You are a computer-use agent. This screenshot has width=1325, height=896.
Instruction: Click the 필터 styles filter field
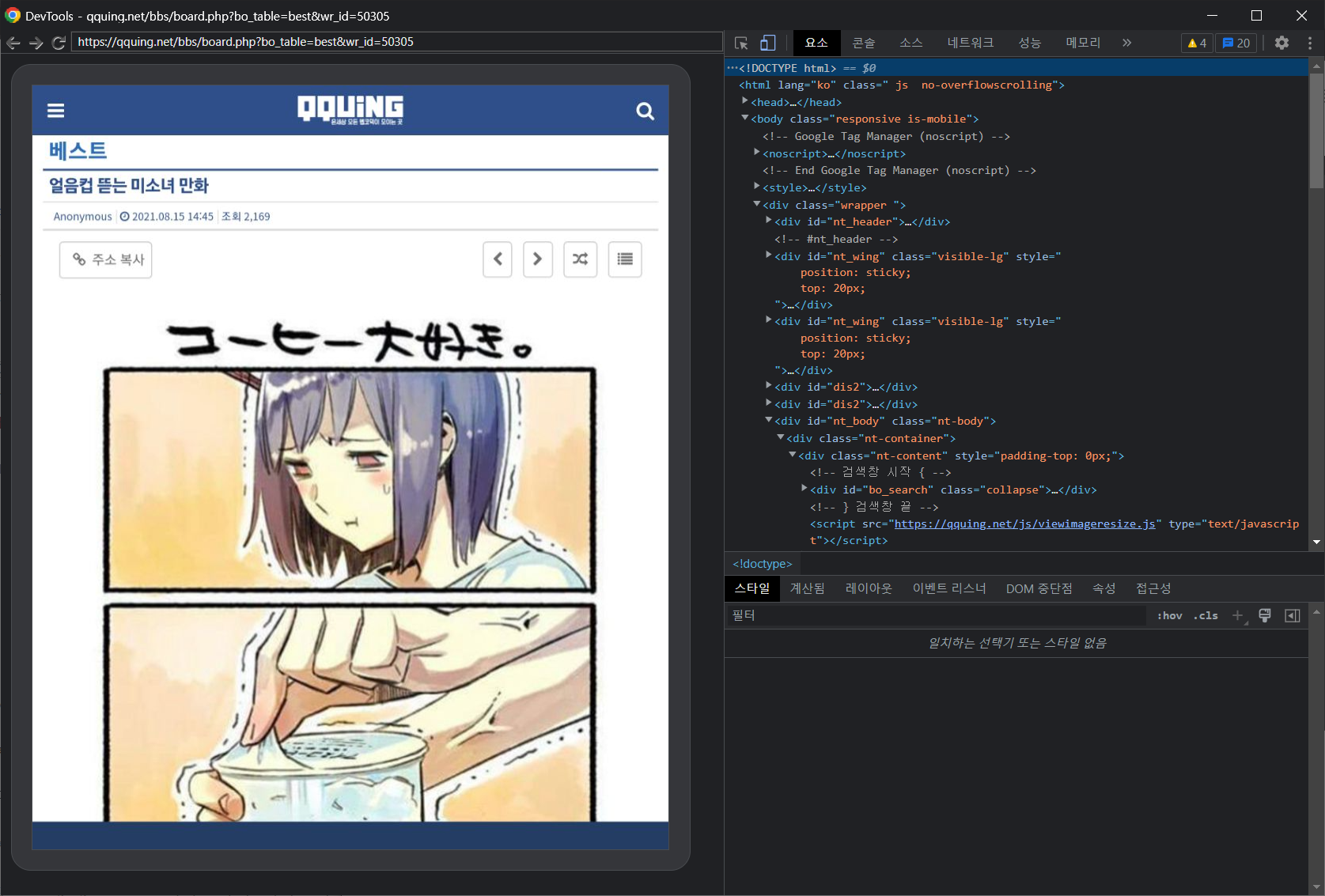pyautogui.click(x=937, y=615)
